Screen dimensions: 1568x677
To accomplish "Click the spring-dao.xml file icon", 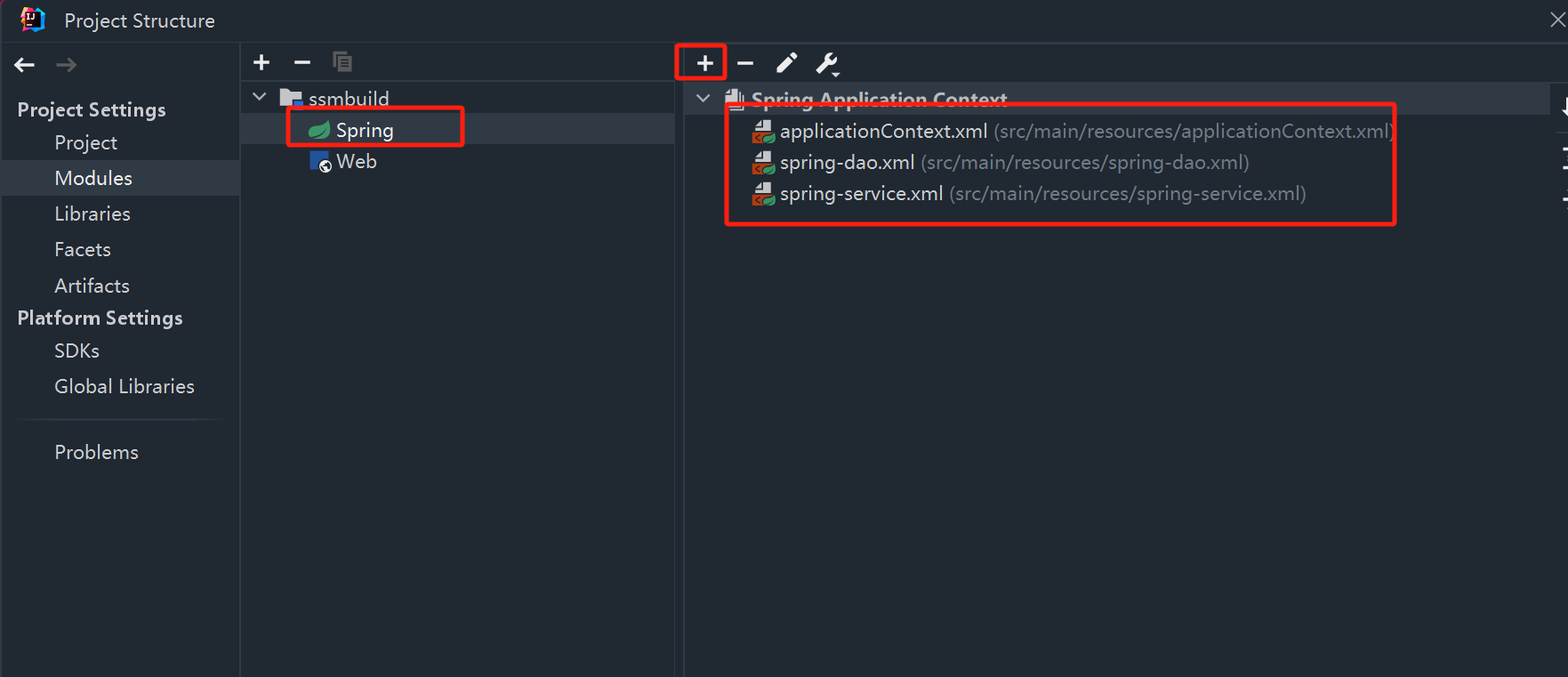I will 764,163.
